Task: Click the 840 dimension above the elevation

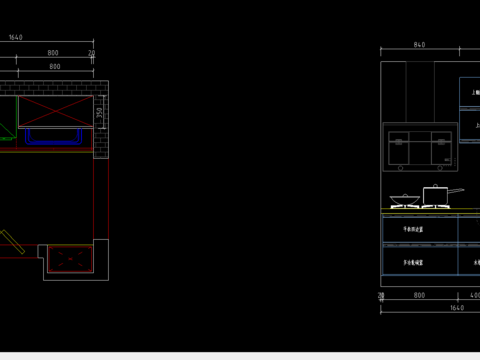Action: coord(419,45)
